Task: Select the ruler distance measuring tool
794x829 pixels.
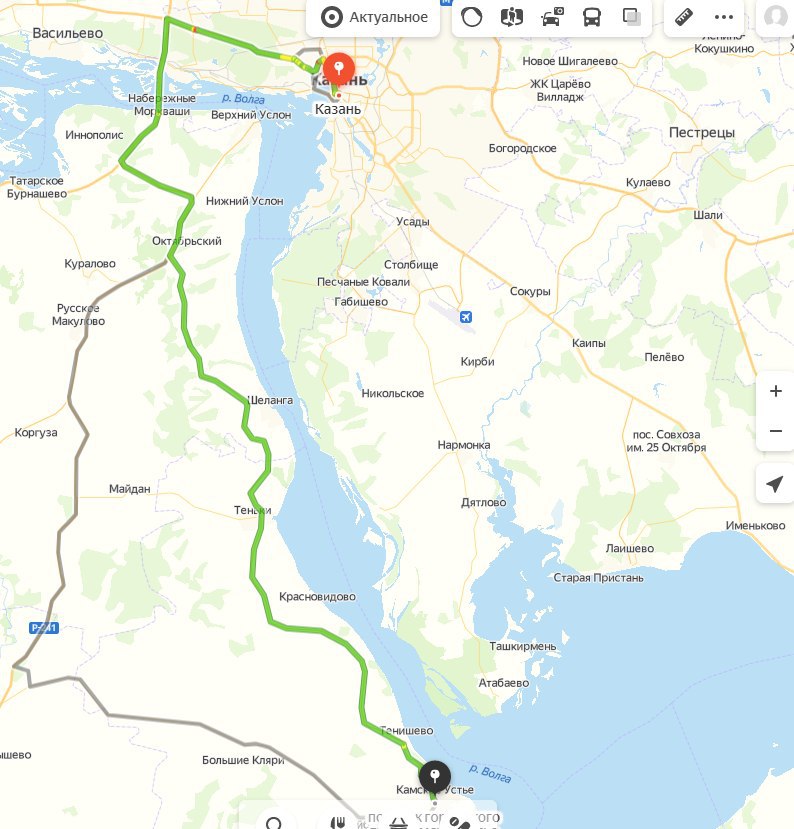Action: click(684, 17)
